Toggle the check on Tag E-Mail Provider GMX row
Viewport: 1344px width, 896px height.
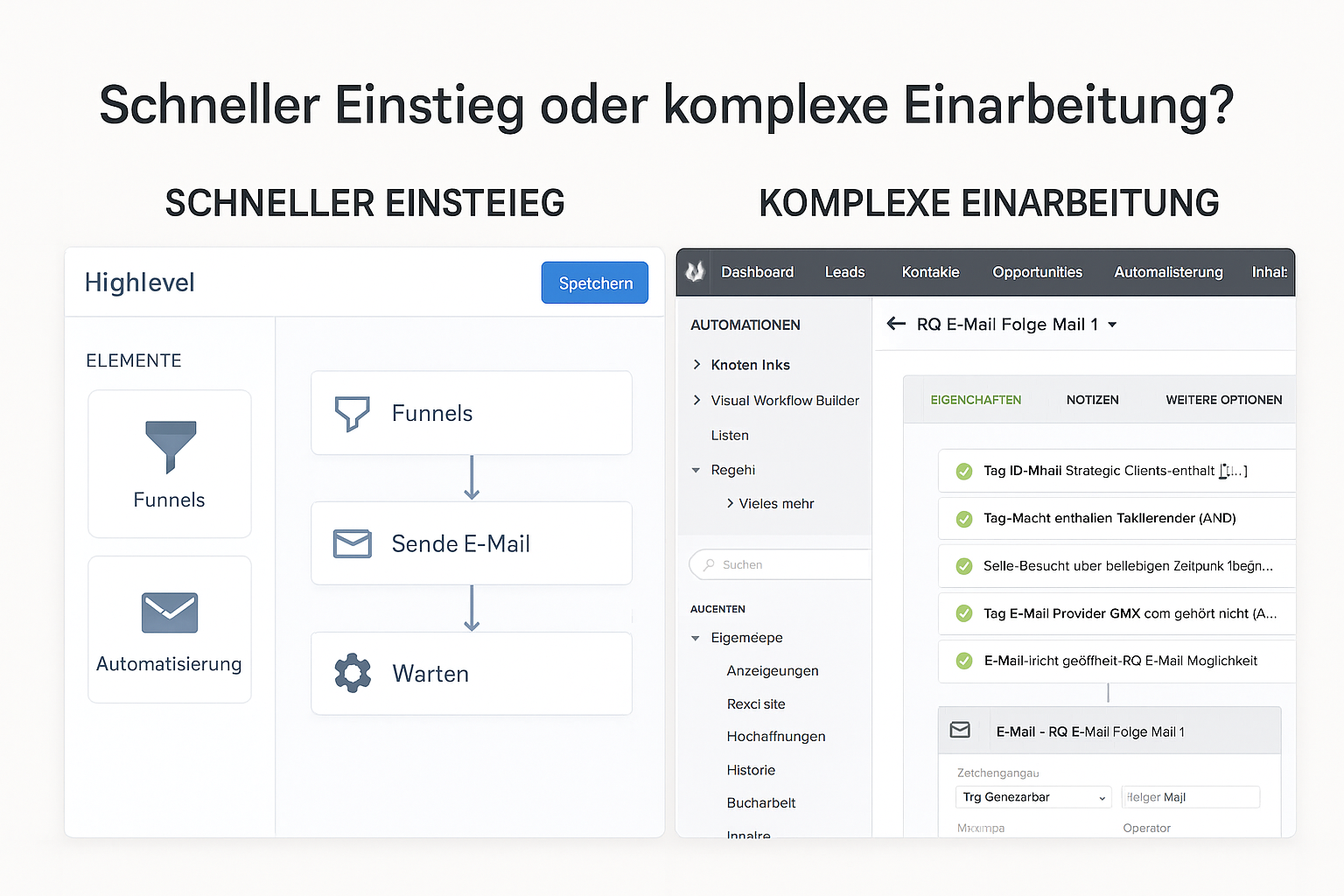click(x=964, y=613)
